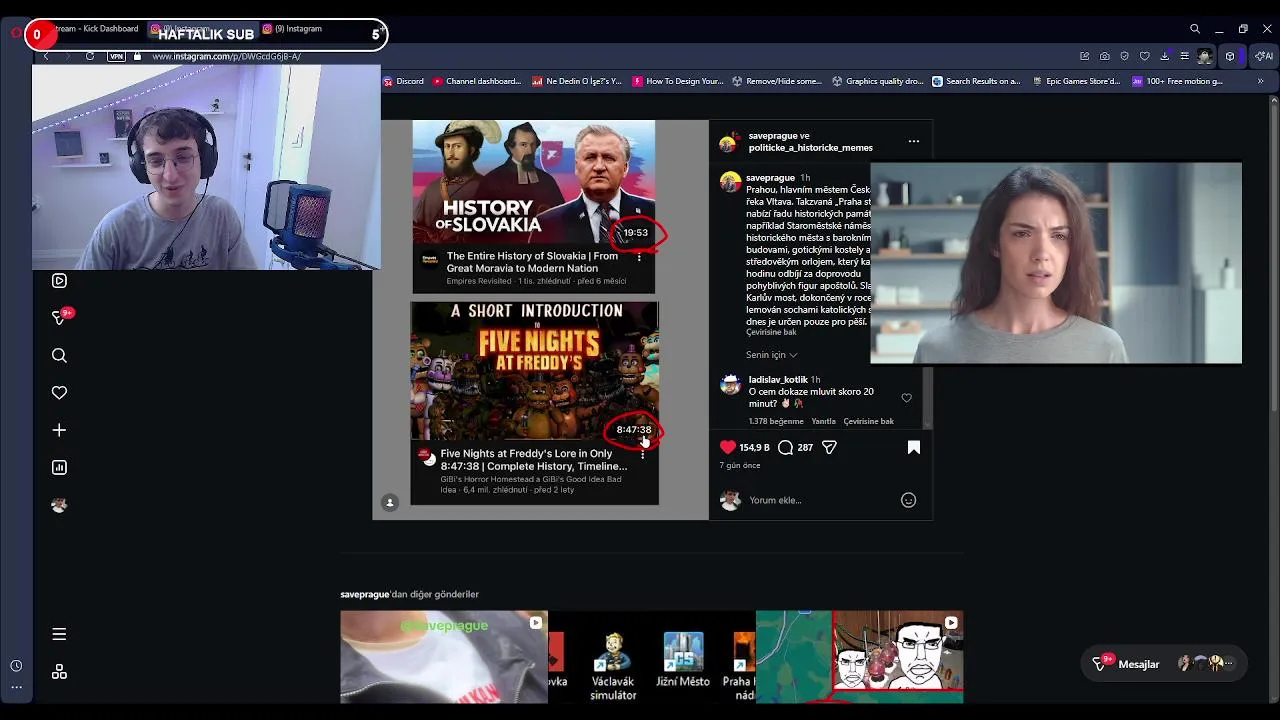Image resolution: width=1280 pixels, height=720 pixels.
Task: Open browser snapshot camera icon
Action: [x=1104, y=56]
